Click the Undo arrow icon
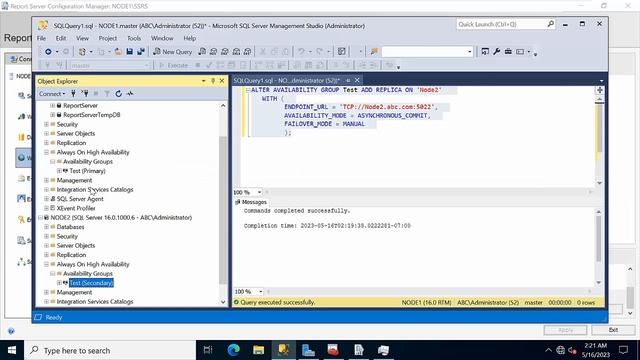The height and width of the screenshot is (360, 640). coord(301,51)
